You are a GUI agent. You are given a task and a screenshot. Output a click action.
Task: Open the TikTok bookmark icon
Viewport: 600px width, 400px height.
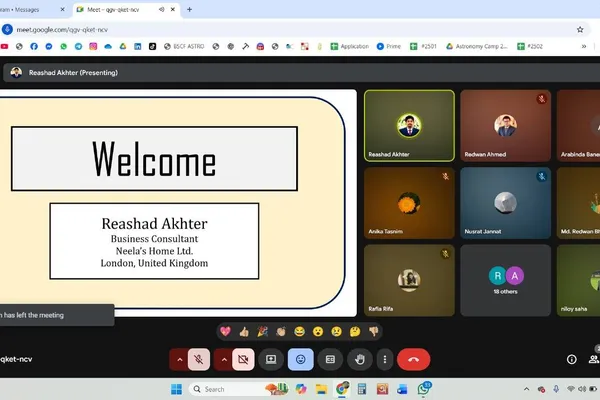152,46
